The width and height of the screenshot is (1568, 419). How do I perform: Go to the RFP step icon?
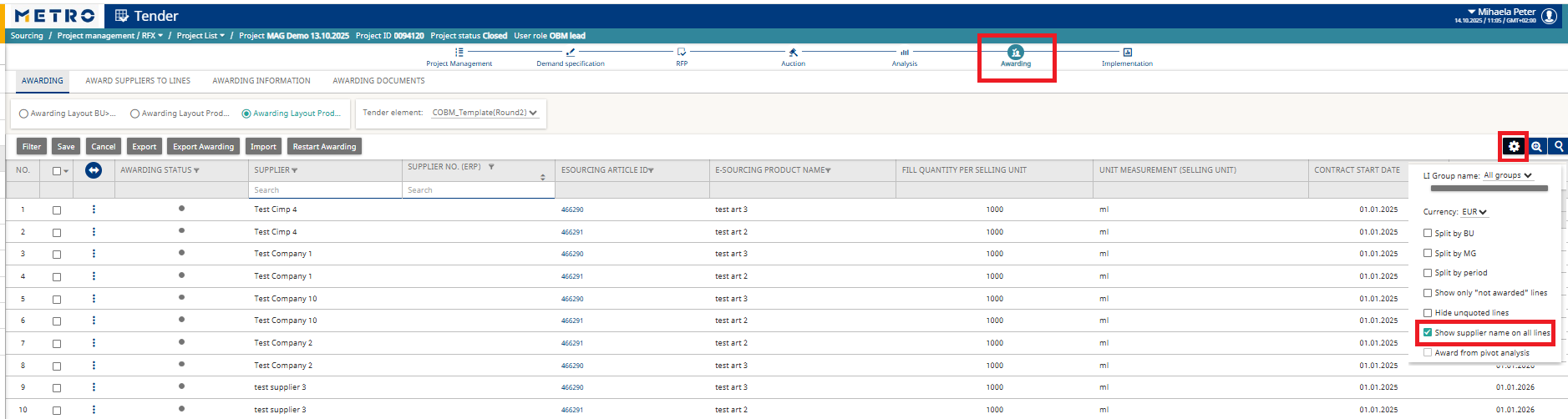(682, 52)
